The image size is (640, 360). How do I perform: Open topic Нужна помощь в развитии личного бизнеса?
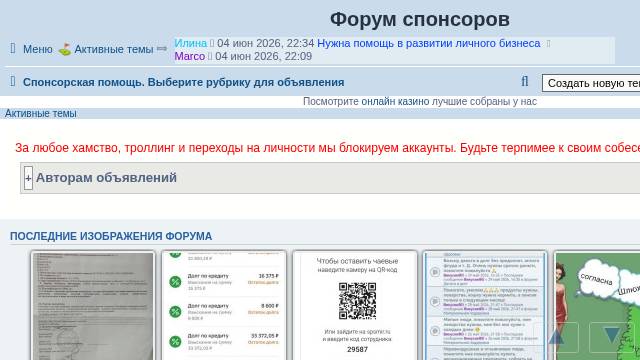[429, 43]
